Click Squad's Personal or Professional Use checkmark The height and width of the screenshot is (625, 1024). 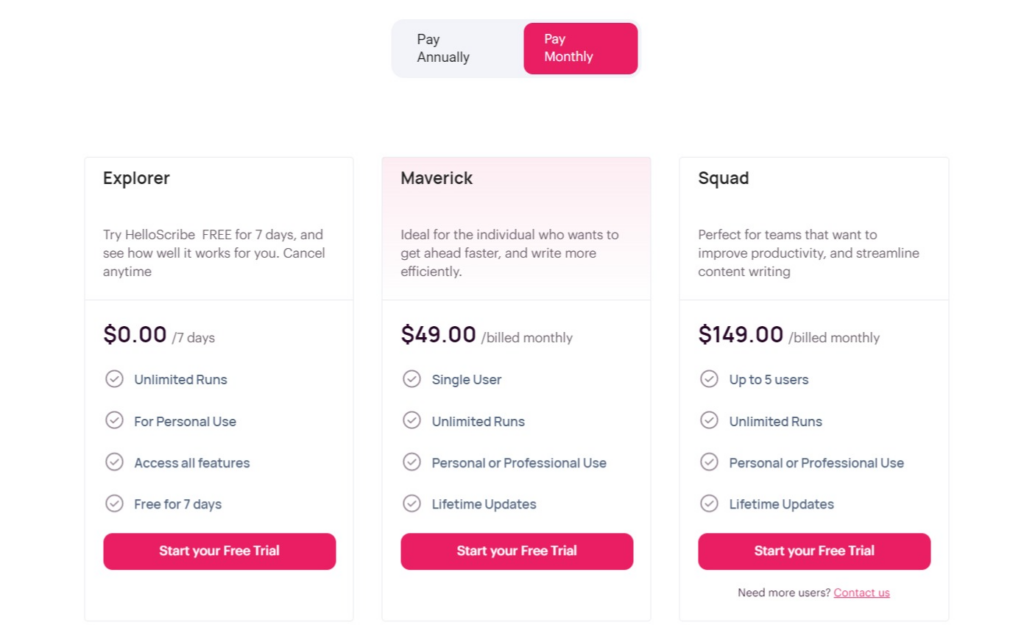coord(709,462)
